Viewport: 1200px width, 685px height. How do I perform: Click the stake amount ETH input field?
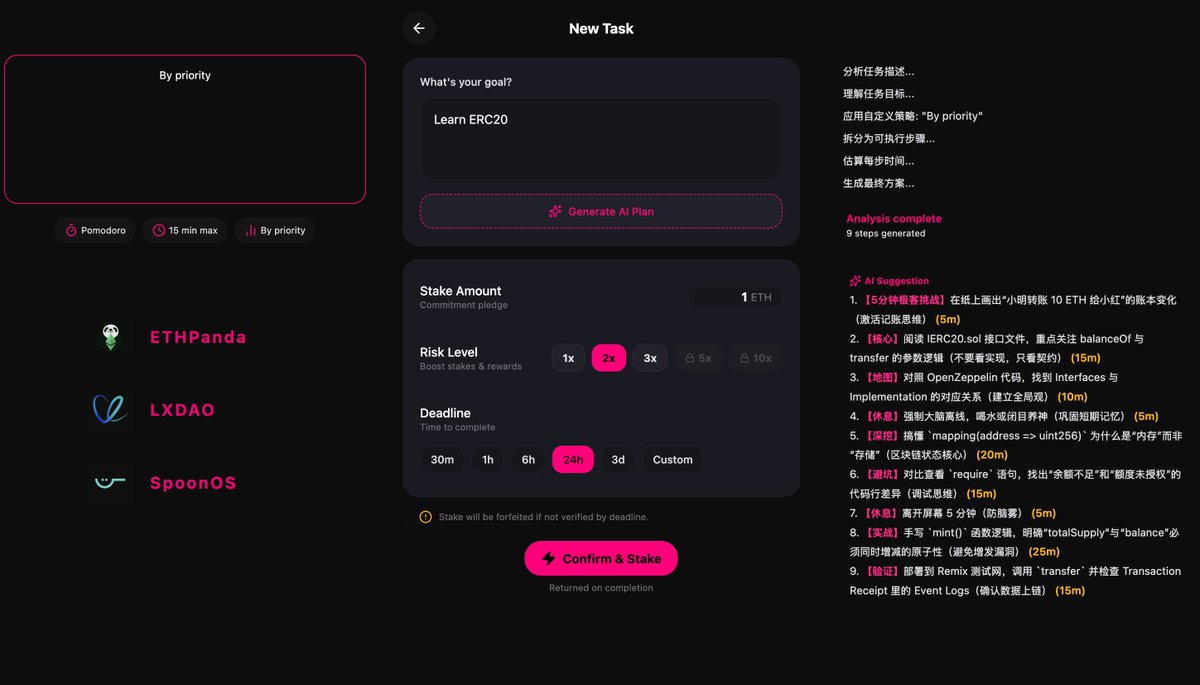click(735, 297)
